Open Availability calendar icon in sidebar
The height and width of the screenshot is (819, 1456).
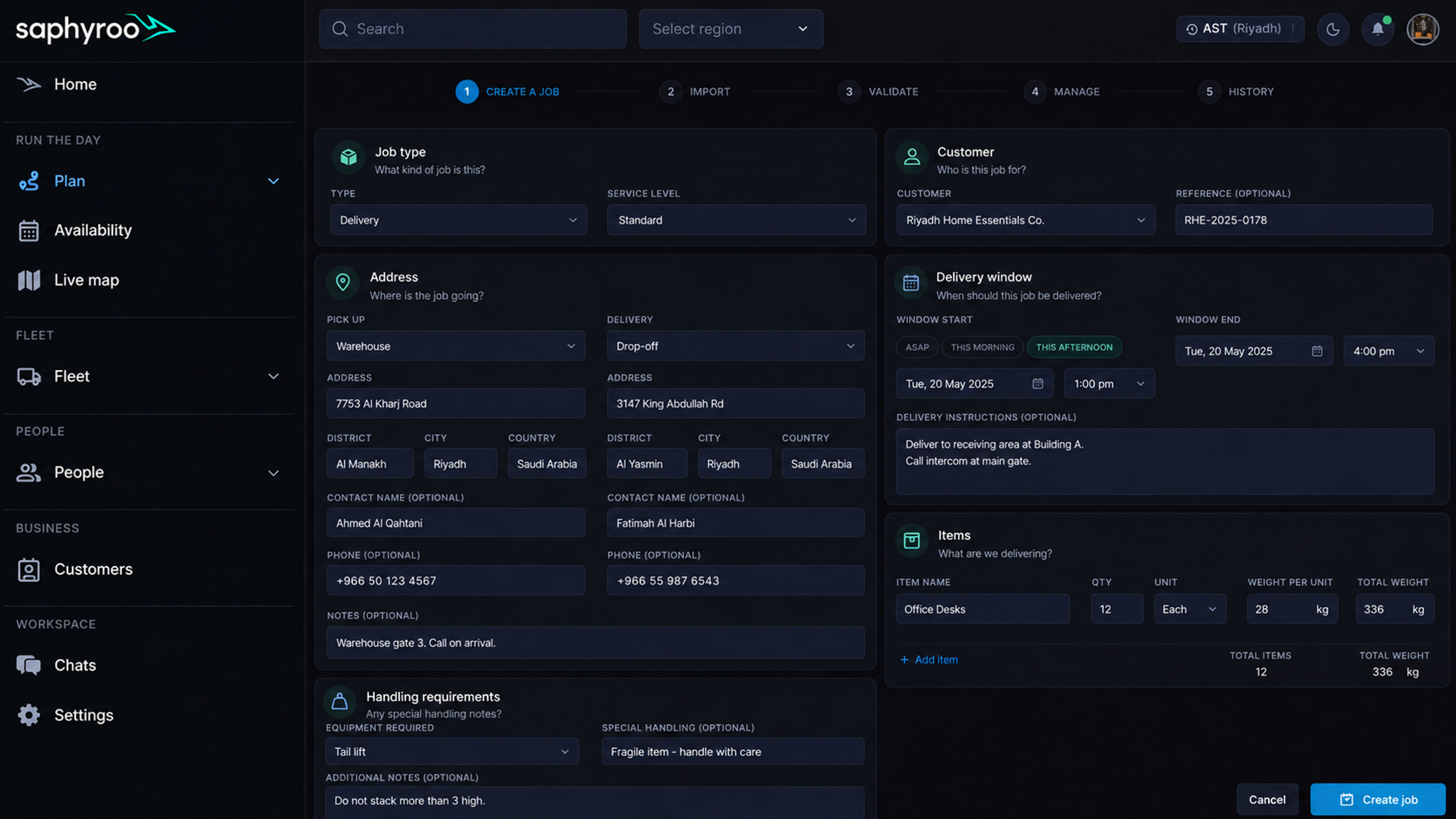pyautogui.click(x=28, y=230)
